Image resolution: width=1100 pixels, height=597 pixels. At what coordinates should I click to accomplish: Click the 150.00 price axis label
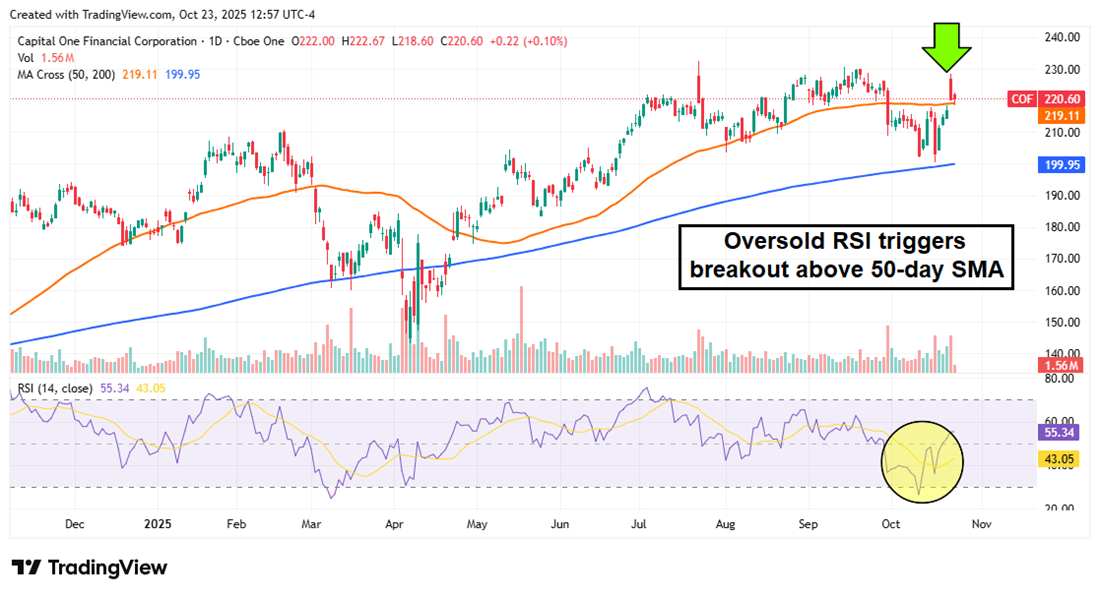pyautogui.click(x=1062, y=323)
